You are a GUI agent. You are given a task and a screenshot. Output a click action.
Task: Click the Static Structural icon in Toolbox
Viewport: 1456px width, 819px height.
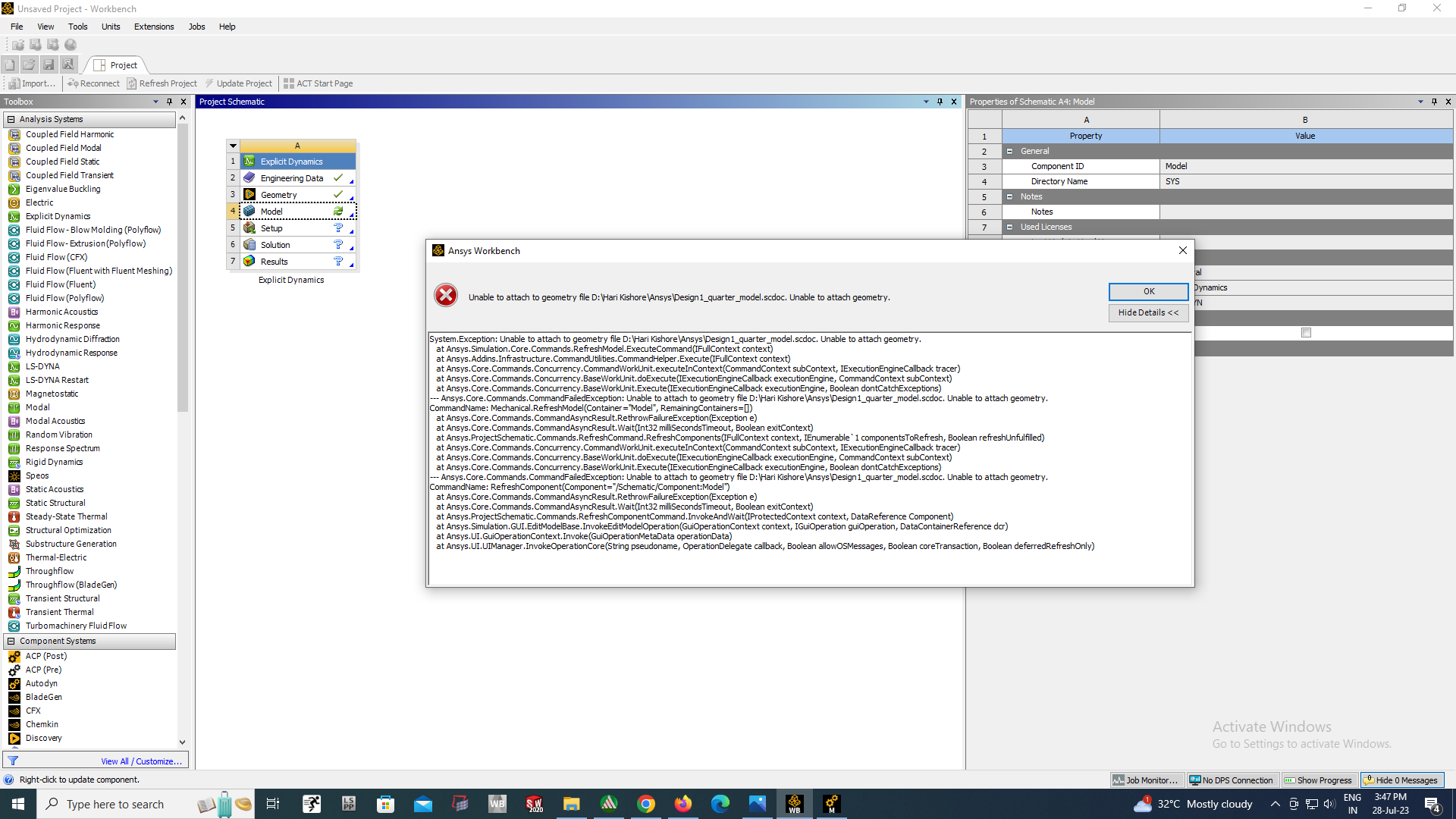coord(14,503)
